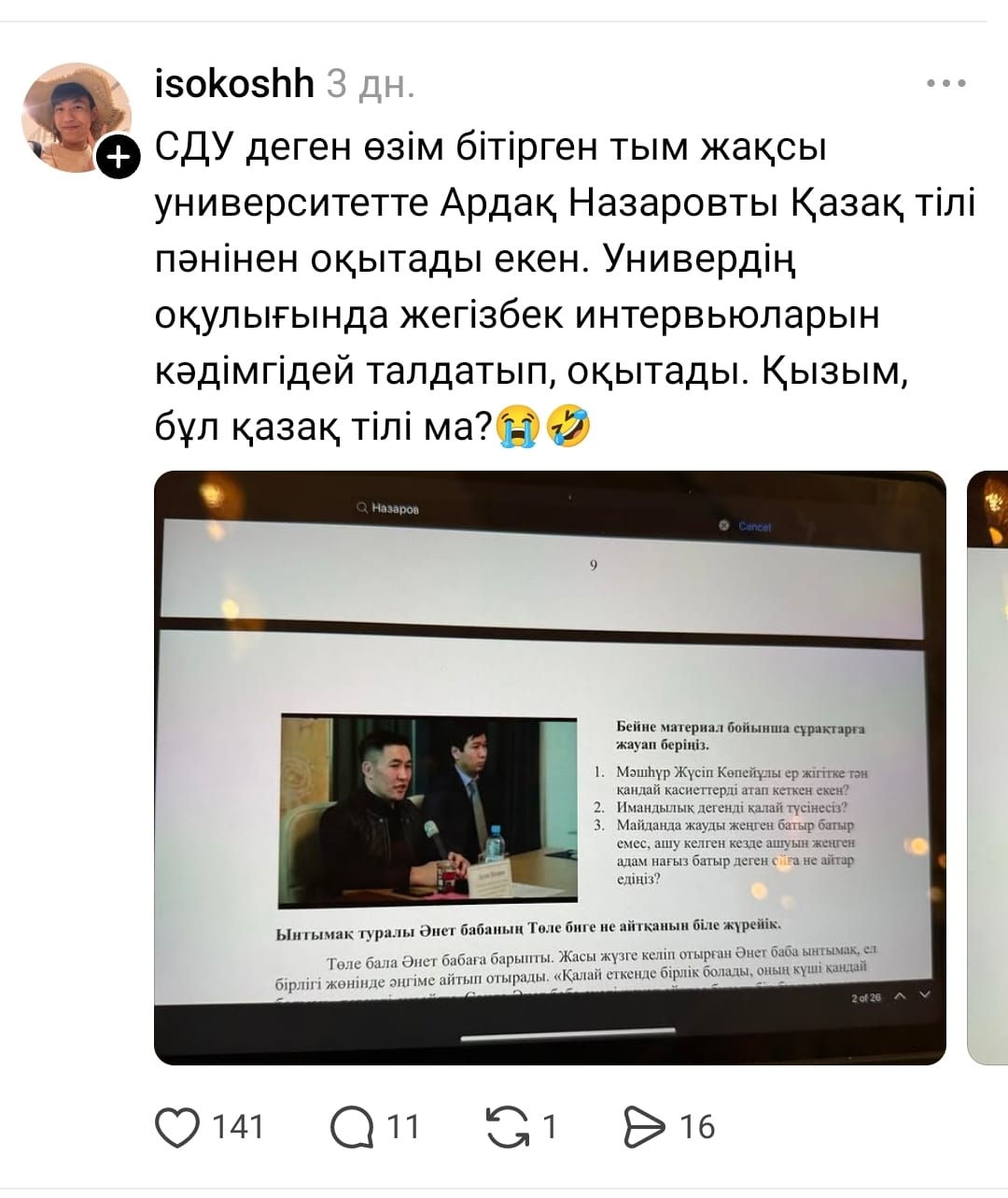
Task: Tap the repost arrows icon
Action: (x=508, y=1127)
